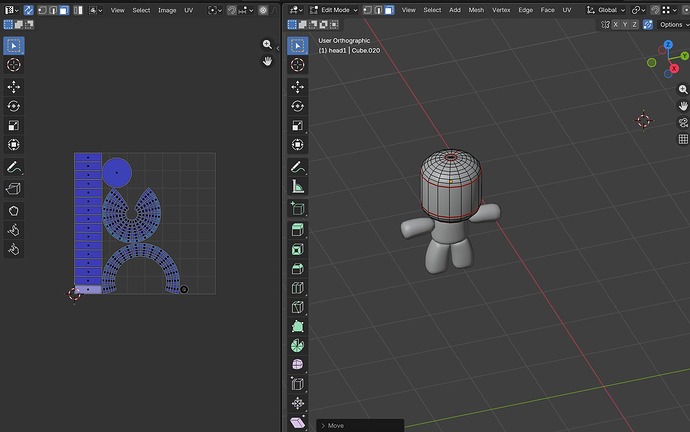
Task: Enable face select mode in UV editor
Action: click(64, 10)
